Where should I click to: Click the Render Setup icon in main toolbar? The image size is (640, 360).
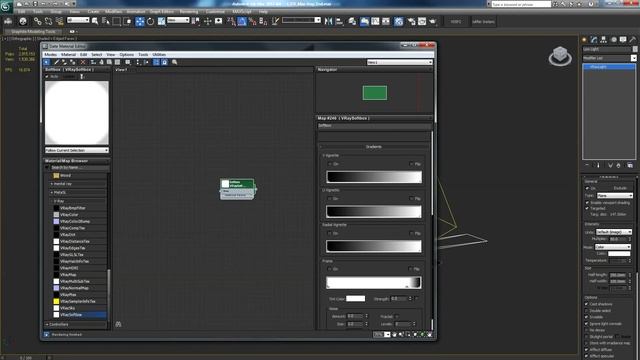click(411, 21)
